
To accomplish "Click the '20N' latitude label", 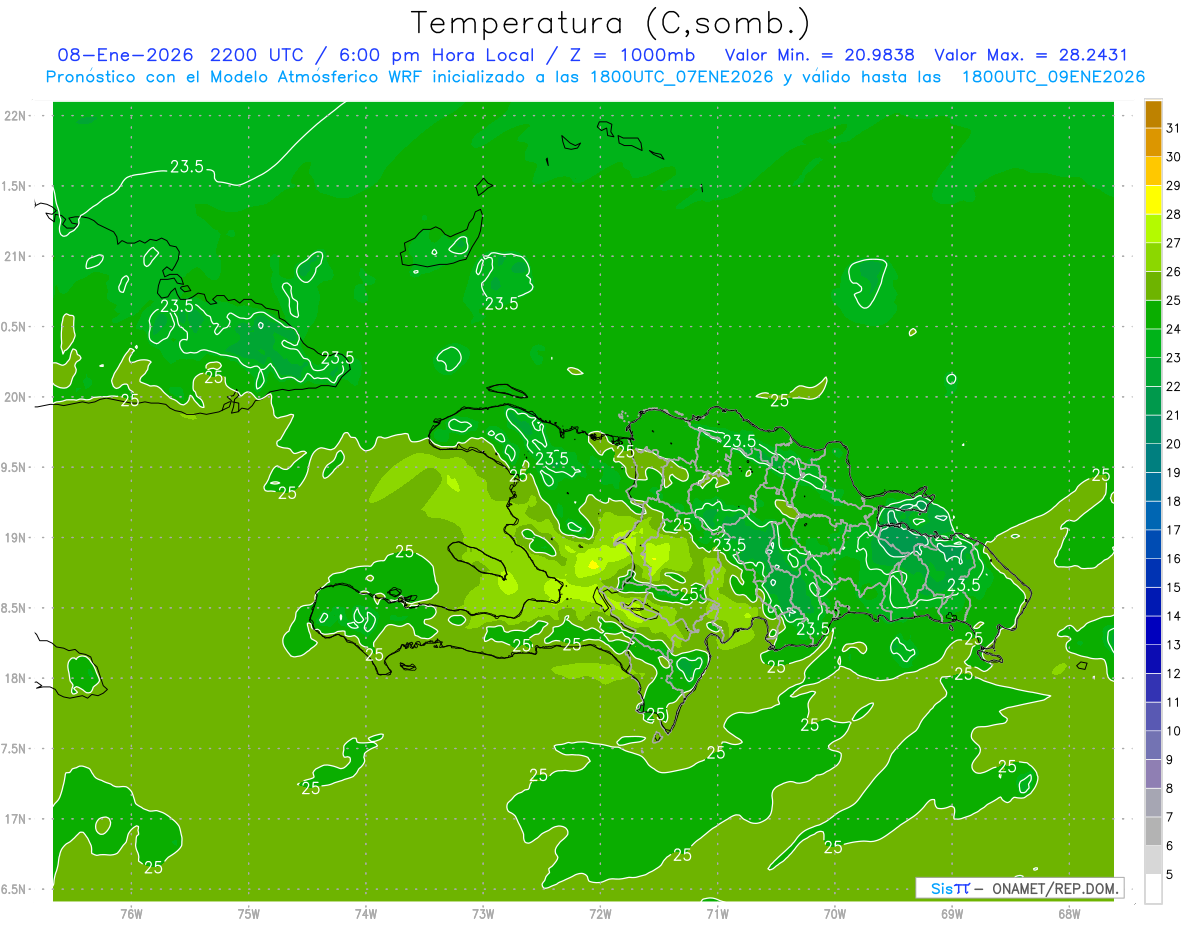I will (17, 397).
